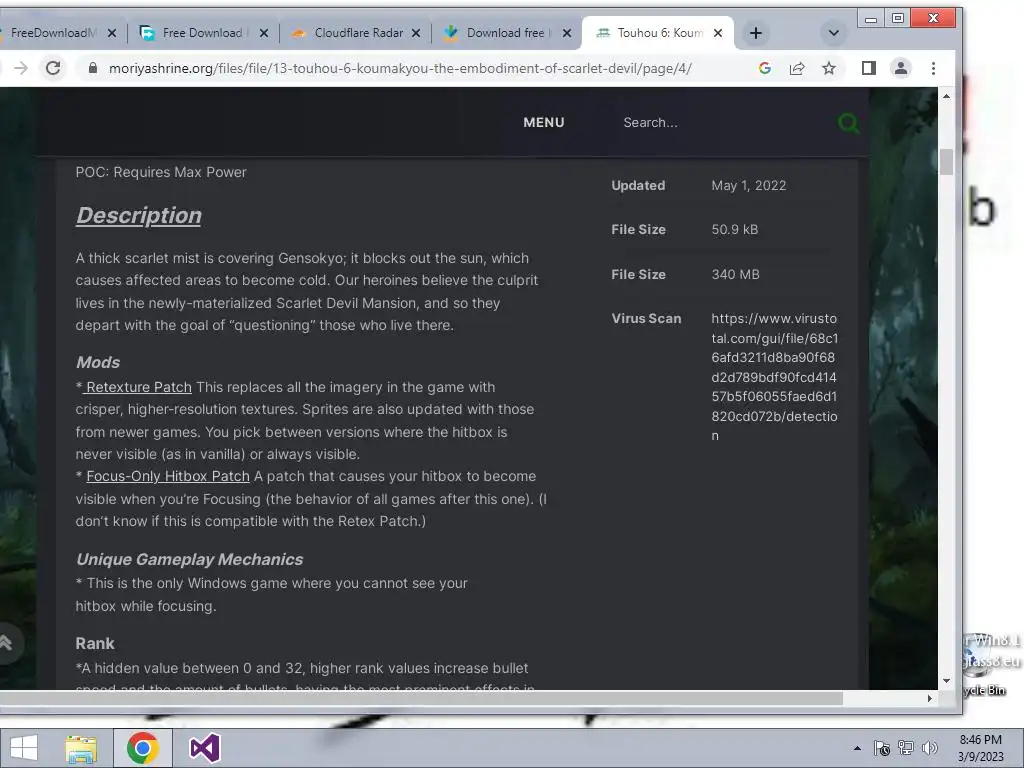Bookmark this page with the star
This screenshot has width=1024, height=768.
tap(829, 68)
